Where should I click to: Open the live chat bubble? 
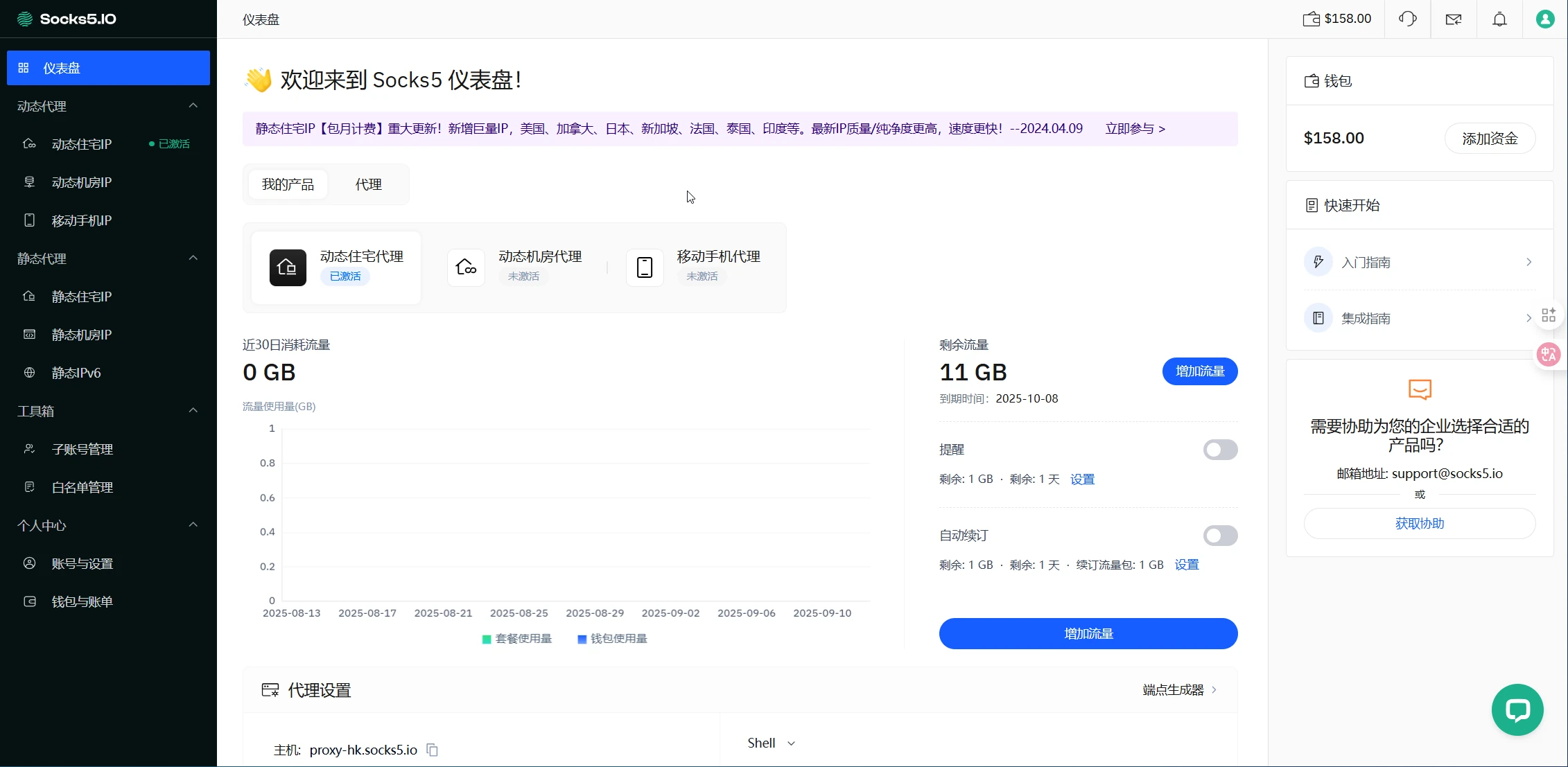coord(1517,710)
